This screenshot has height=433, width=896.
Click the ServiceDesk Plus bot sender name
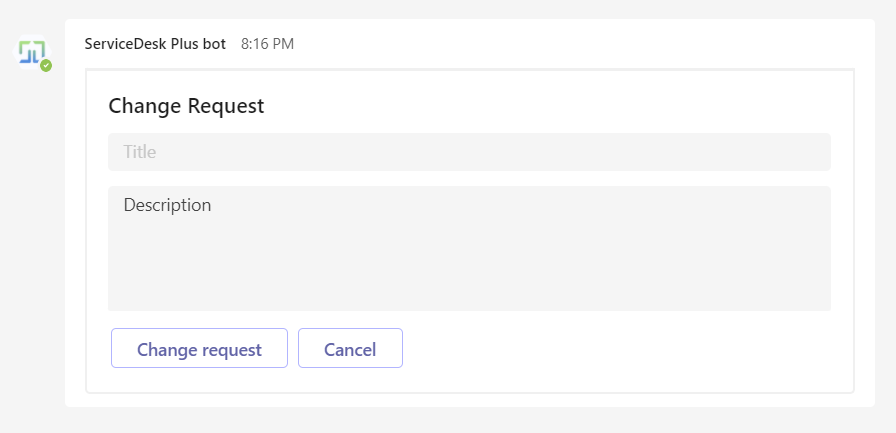[x=155, y=44]
